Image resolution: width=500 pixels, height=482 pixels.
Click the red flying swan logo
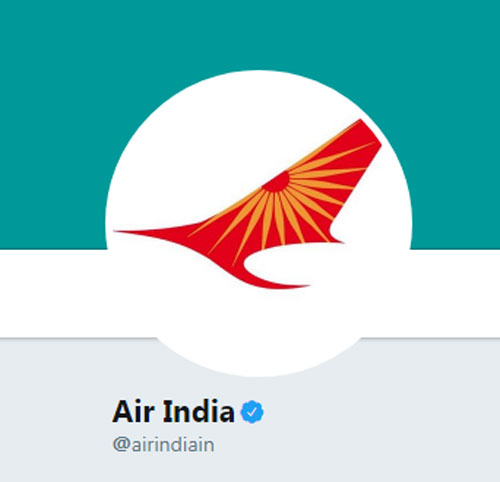pyautogui.click(x=248, y=204)
